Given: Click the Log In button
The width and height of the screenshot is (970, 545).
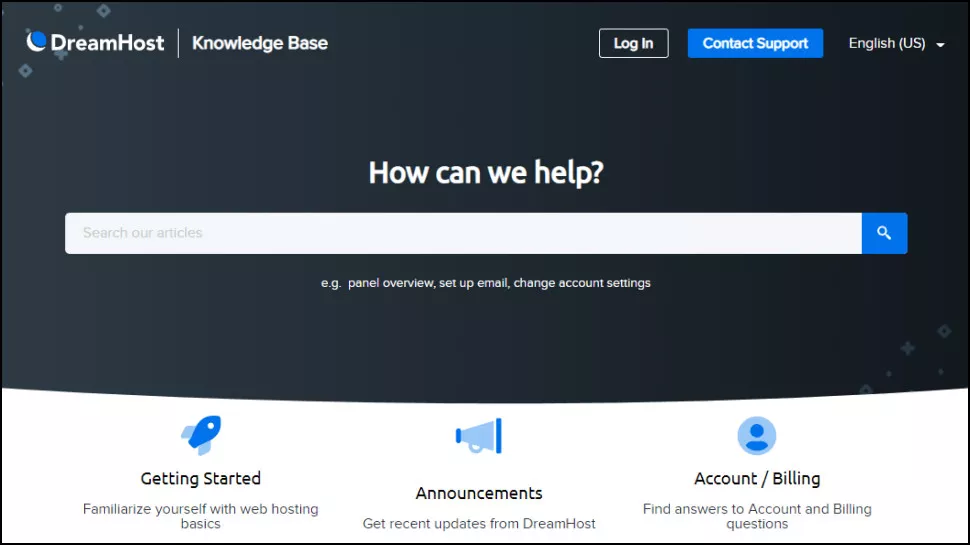Looking at the screenshot, I should [x=633, y=43].
